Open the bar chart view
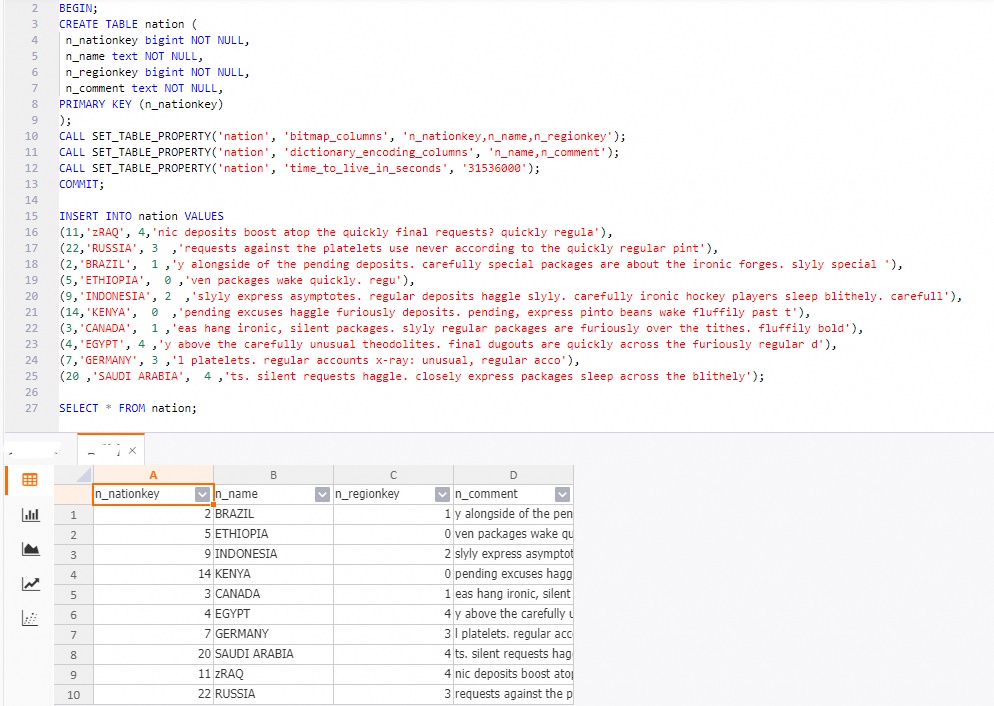The image size is (994, 706). (30, 514)
